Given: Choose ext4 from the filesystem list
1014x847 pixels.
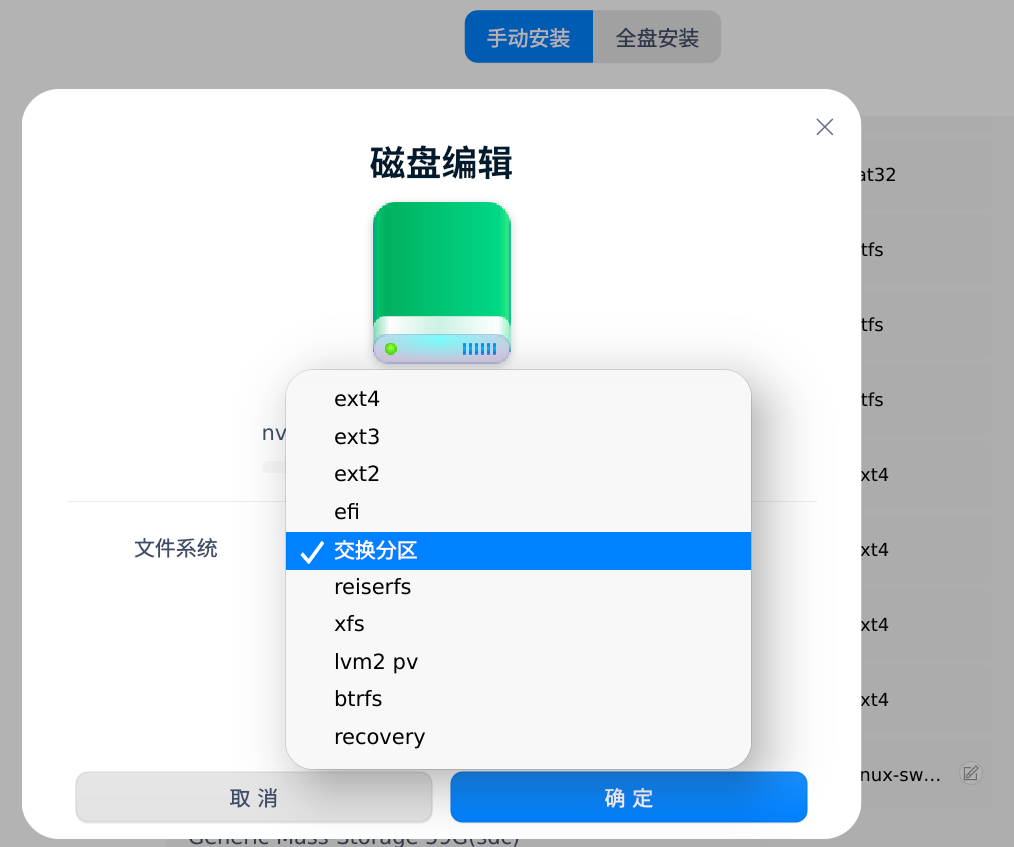Looking at the screenshot, I should click(x=518, y=399).
